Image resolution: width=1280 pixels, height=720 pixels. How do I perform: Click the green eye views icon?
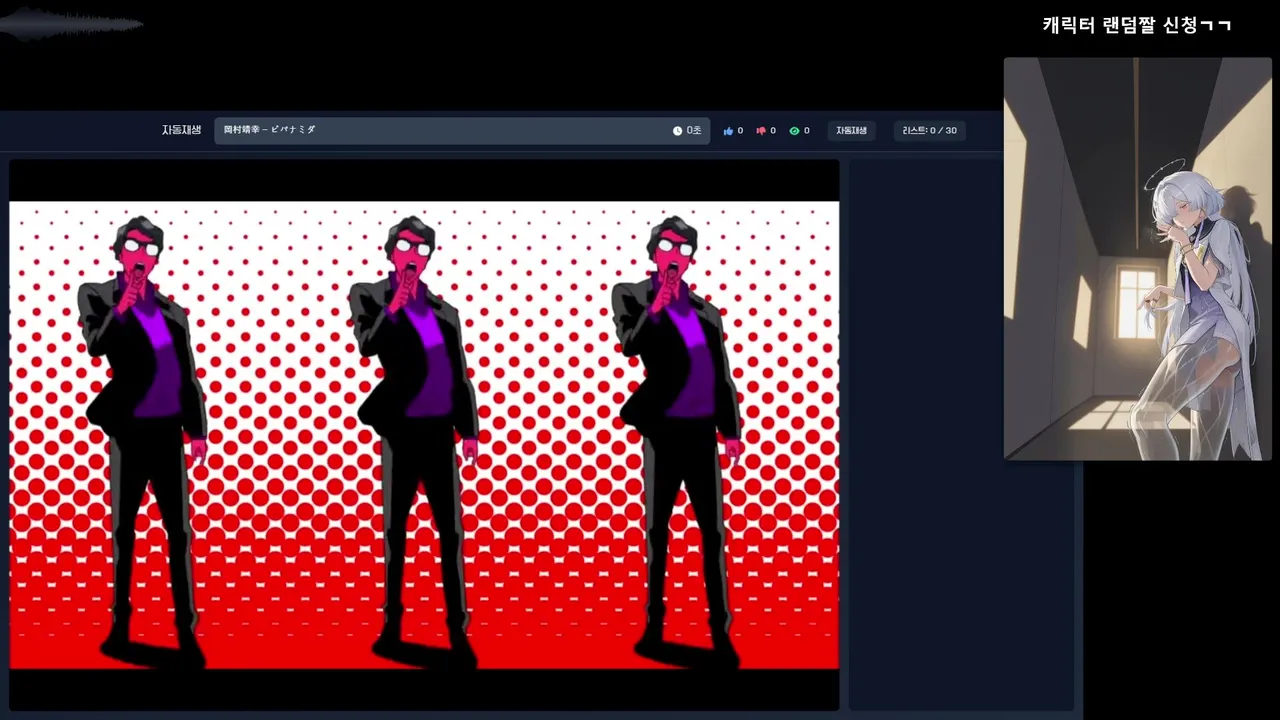(794, 131)
